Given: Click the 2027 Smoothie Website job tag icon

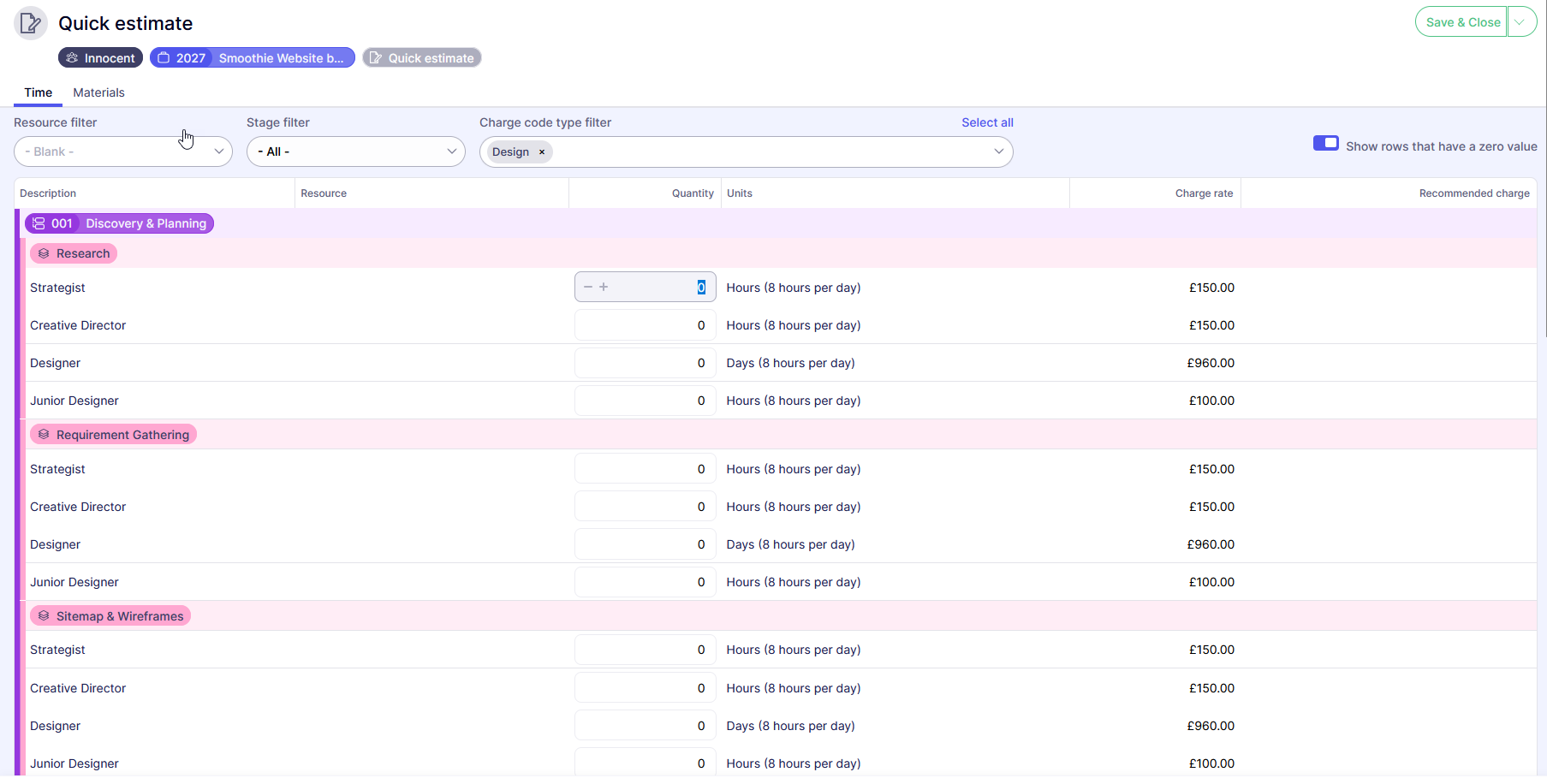Looking at the screenshot, I should 164,58.
